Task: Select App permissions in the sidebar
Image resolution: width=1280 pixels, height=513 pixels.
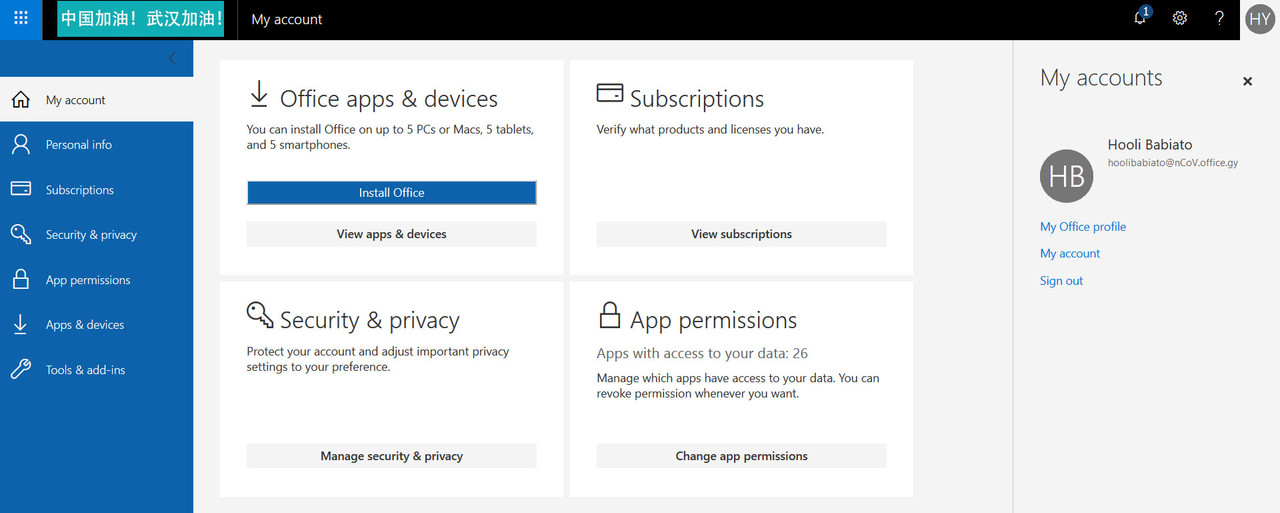Action: coord(96,280)
